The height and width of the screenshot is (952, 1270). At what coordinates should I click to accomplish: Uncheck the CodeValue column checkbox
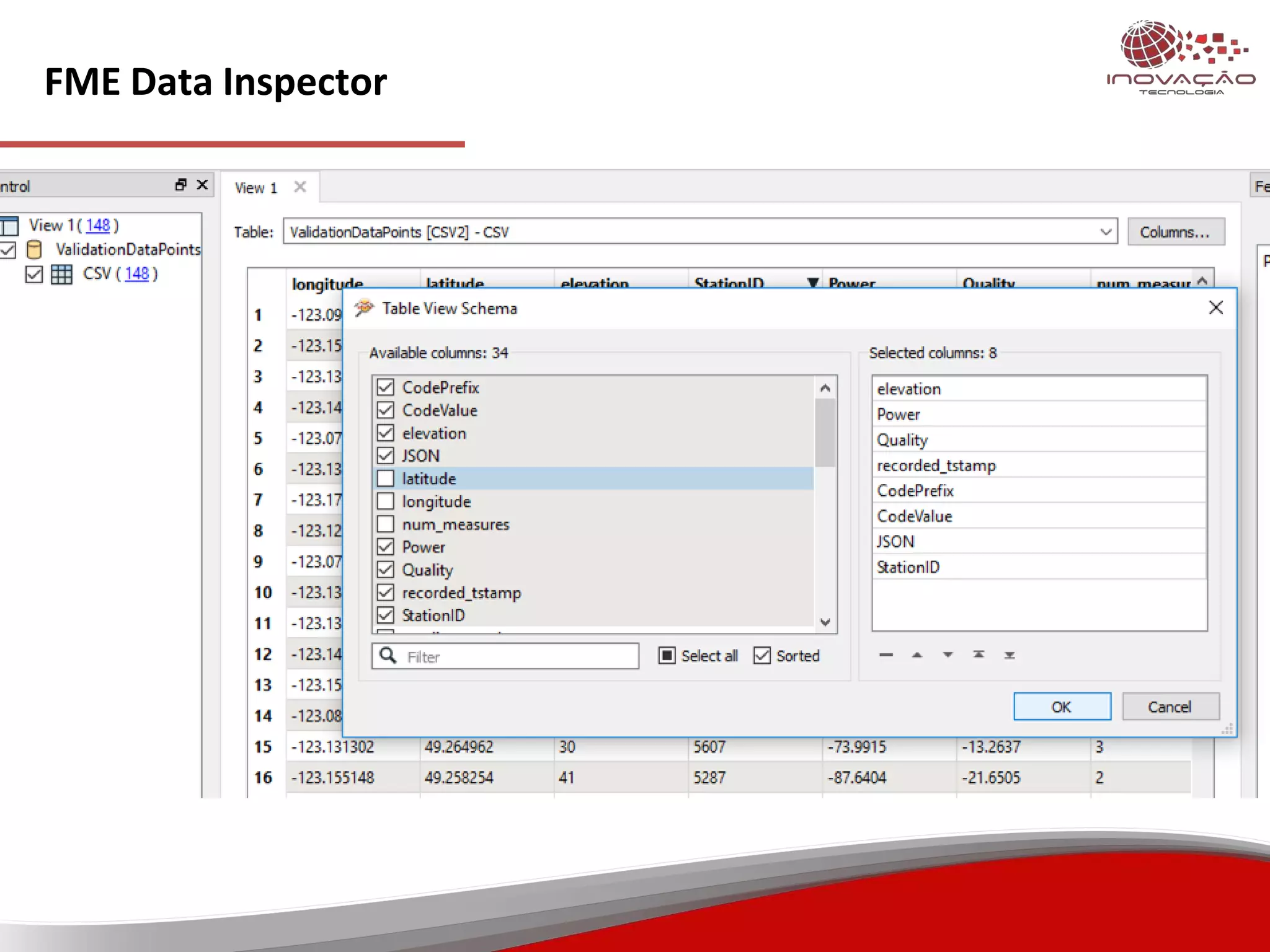click(386, 410)
